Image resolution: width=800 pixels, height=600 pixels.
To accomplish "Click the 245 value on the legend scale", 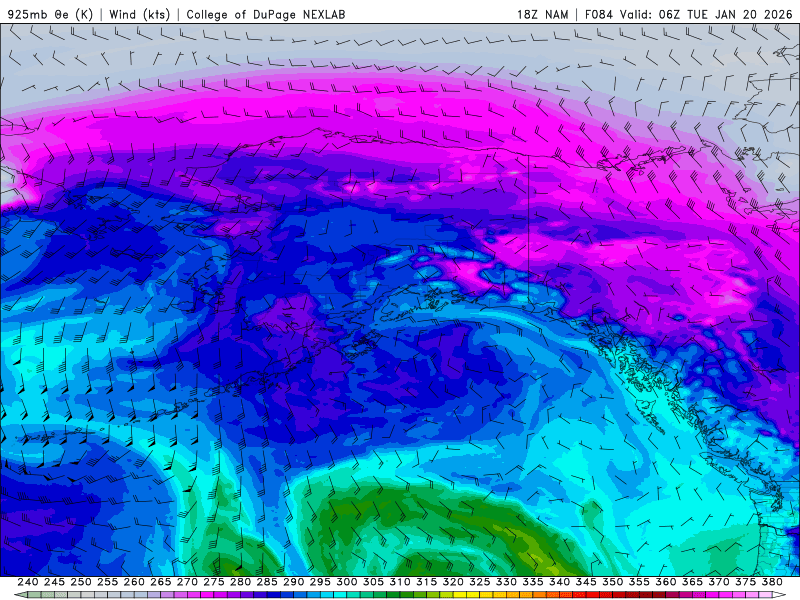I will pos(54,582).
